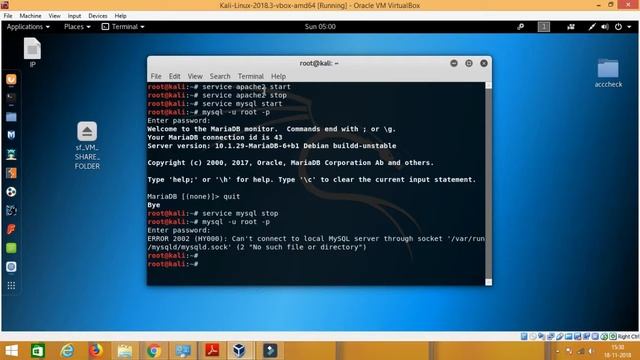Launch Burp Suite from the dock
The width and height of the screenshot is (640, 360).
click(x=11, y=173)
